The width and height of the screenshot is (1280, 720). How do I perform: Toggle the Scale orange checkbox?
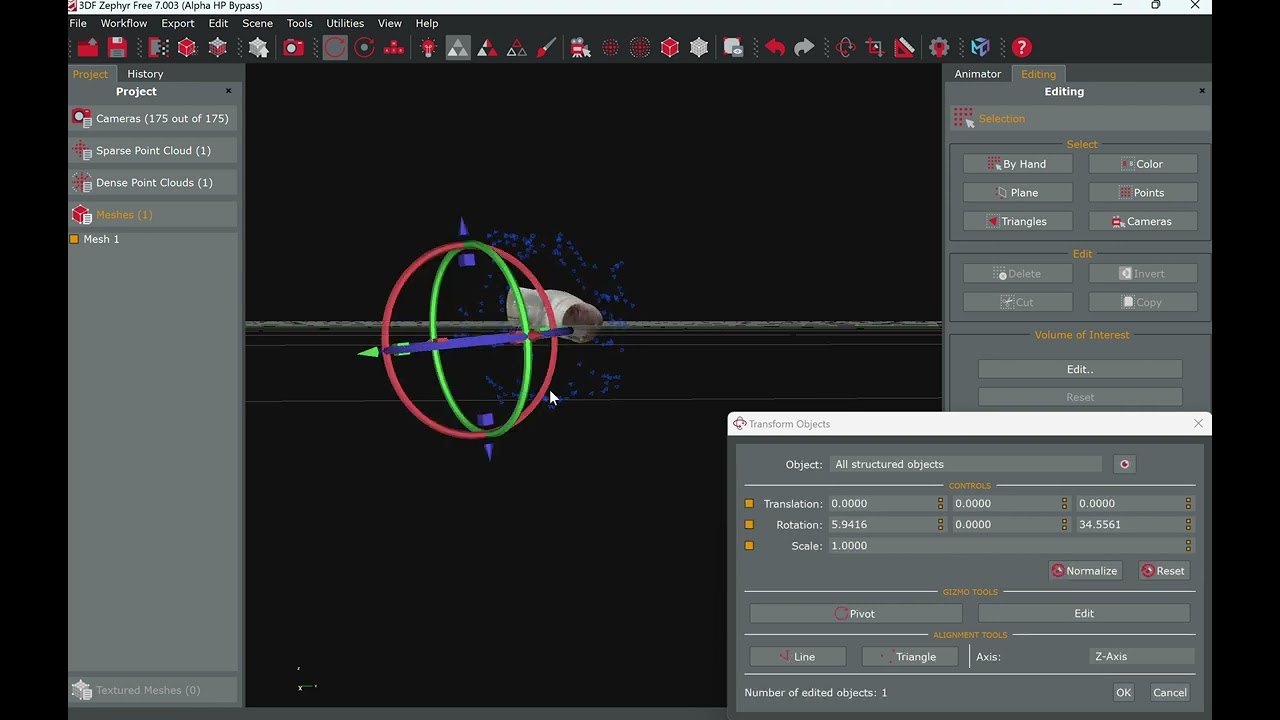point(749,546)
